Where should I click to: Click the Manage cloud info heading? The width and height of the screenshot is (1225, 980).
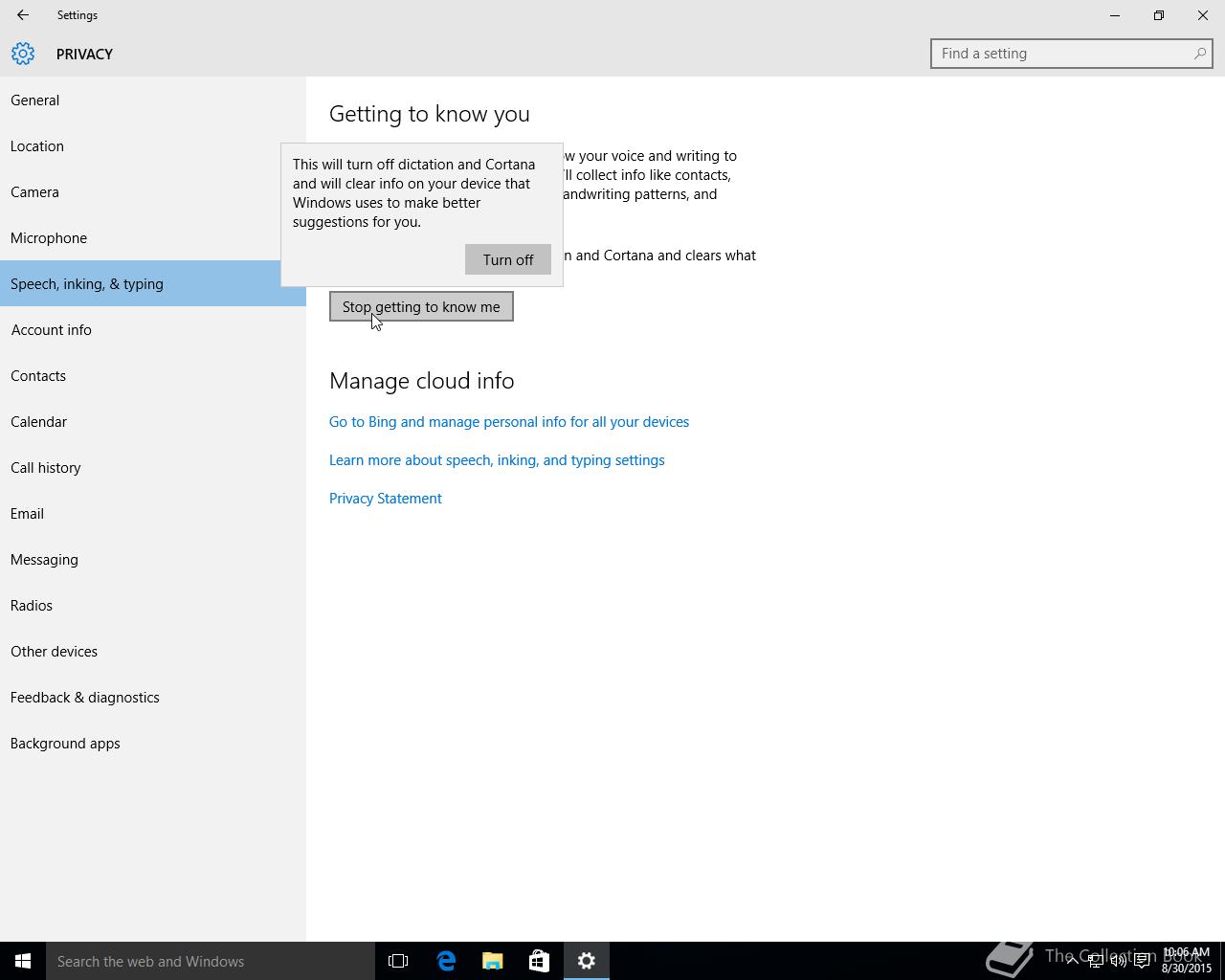point(422,381)
